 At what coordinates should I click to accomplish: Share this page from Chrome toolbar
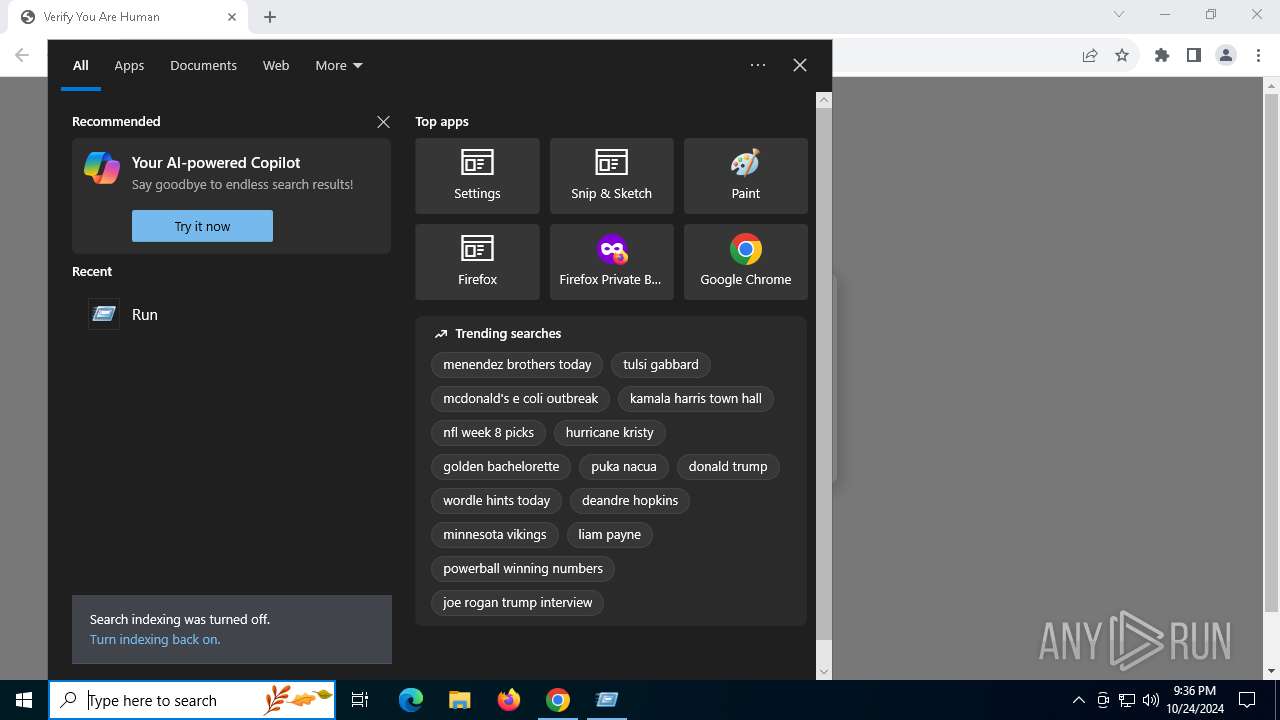click(x=1090, y=55)
